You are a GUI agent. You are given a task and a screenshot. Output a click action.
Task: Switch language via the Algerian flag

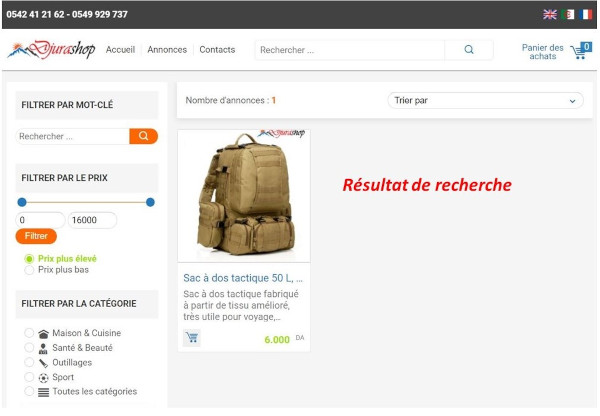(x=568, y=15)
